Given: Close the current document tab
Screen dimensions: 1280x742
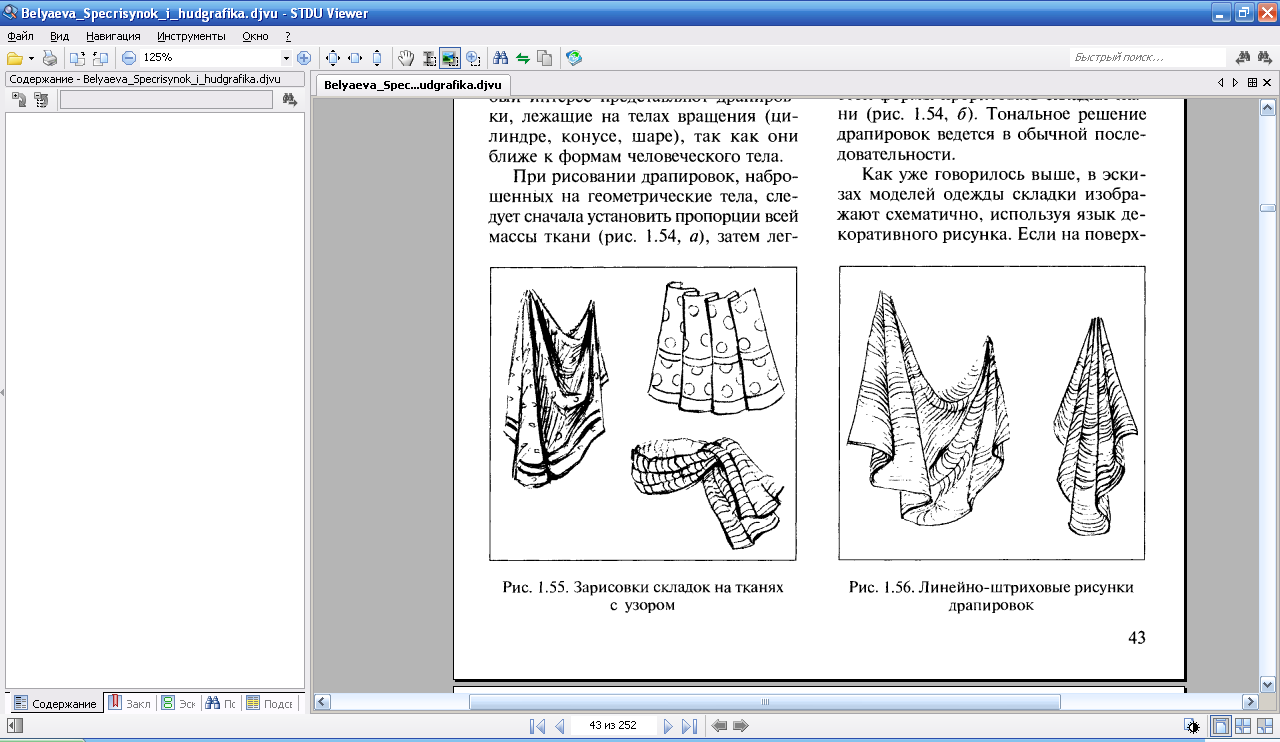Looking at the screenshot, I should click(x=1268, y=83).
